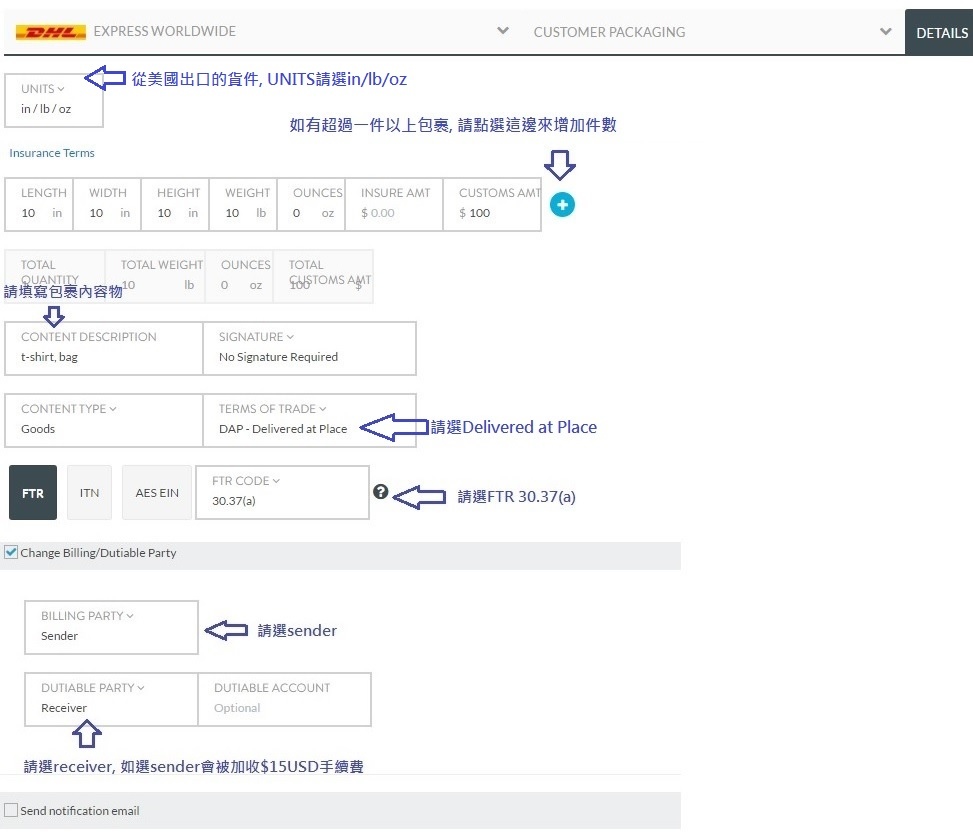Screen dimensions: 973x838
Task: Click the Width input field
Action: [x=107, y=205]
